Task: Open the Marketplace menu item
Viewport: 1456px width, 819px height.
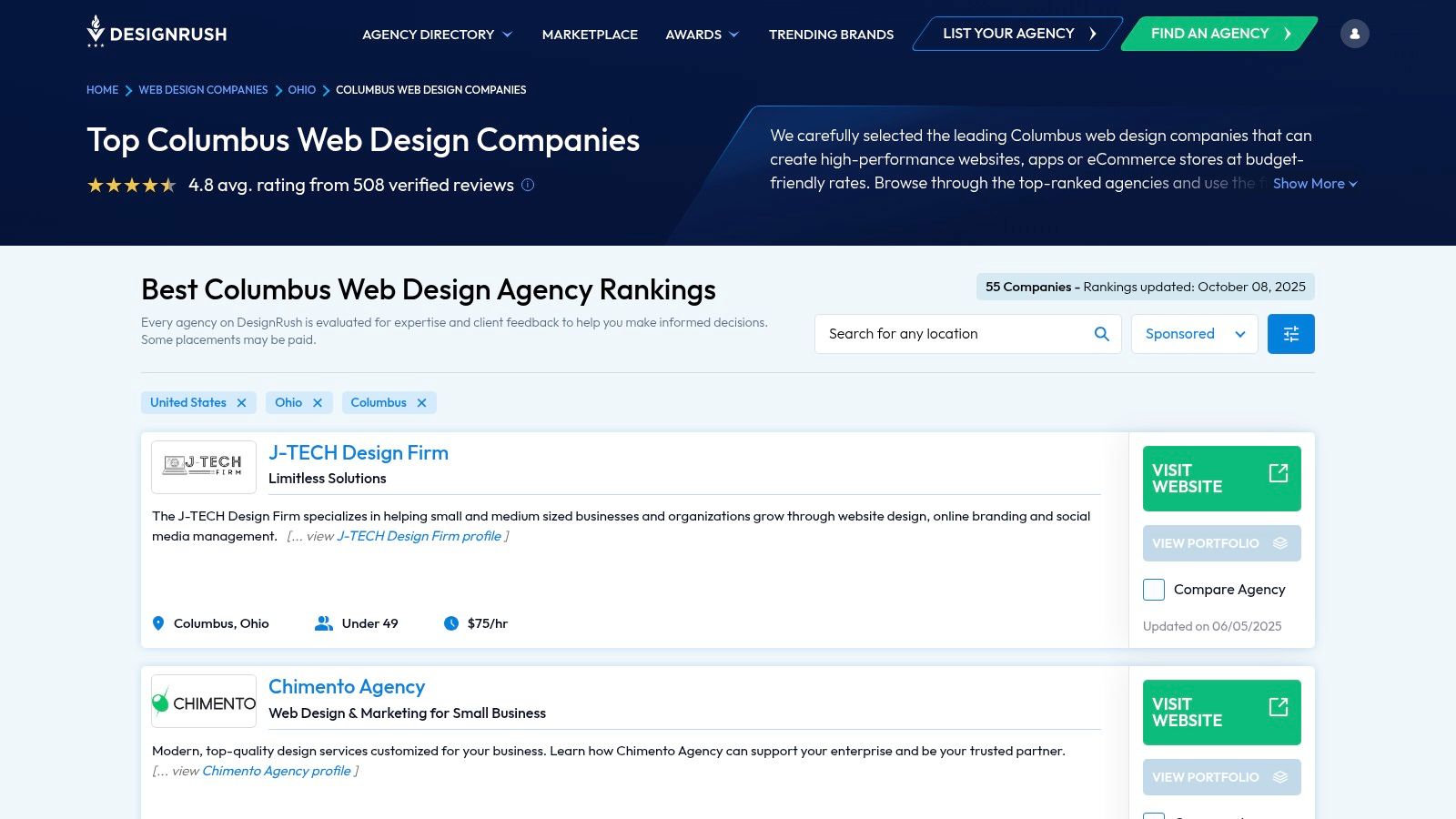Action: [x=590, y=35]
